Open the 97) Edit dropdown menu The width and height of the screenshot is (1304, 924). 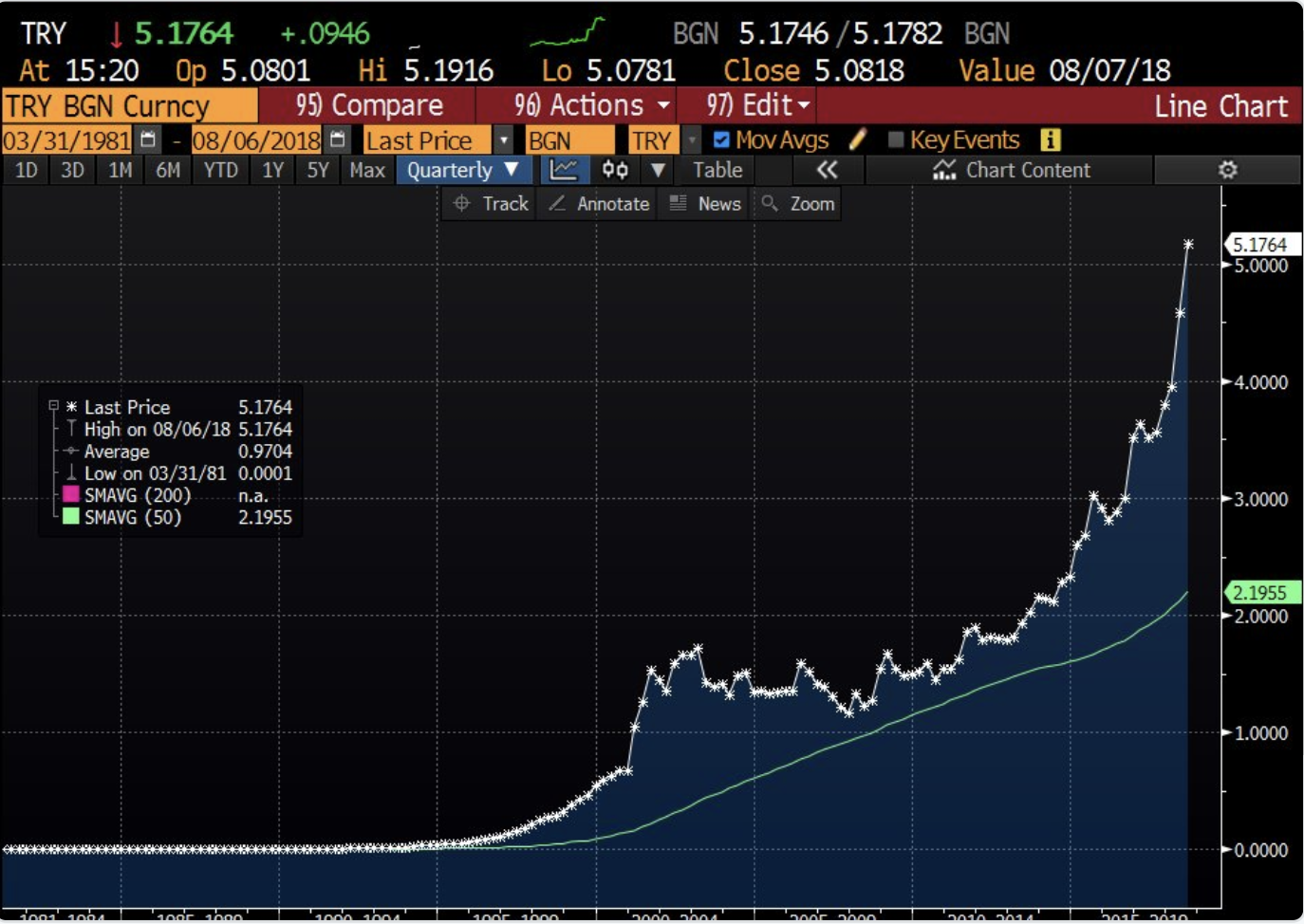pos(756,105)
